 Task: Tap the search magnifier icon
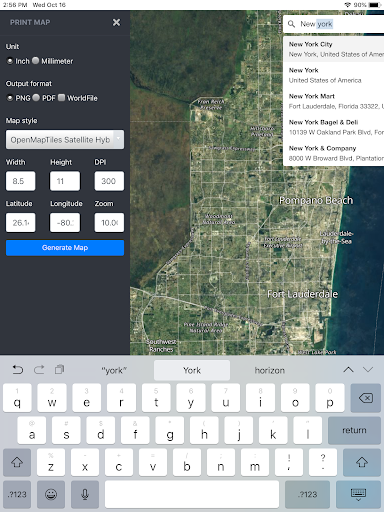click(x=291, y=24)
